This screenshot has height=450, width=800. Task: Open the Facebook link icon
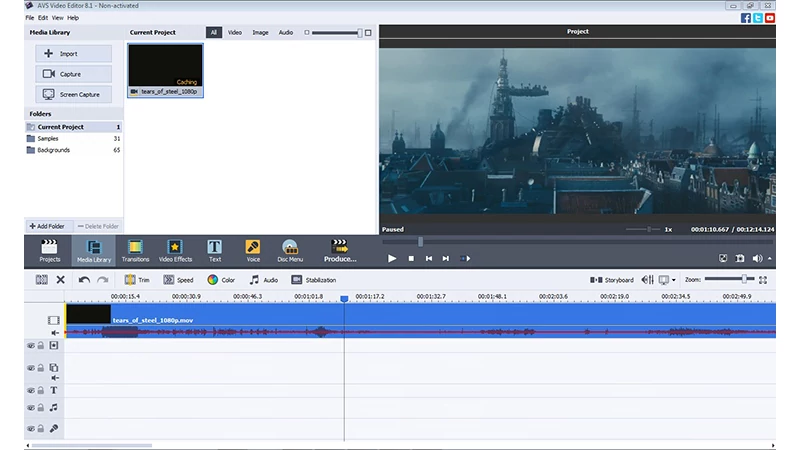pos(745,18)
